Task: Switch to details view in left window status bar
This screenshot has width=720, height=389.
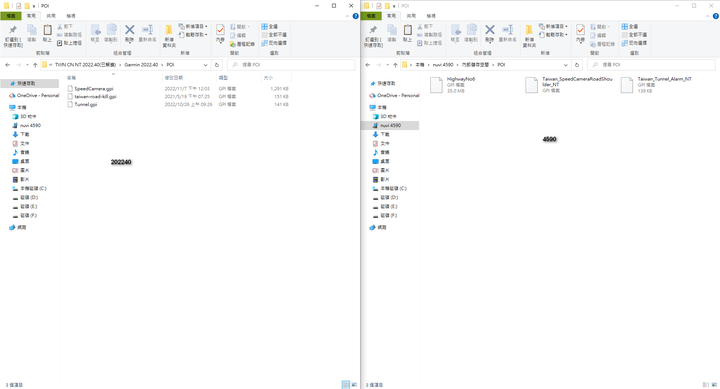Action: [x=346, y=384]
